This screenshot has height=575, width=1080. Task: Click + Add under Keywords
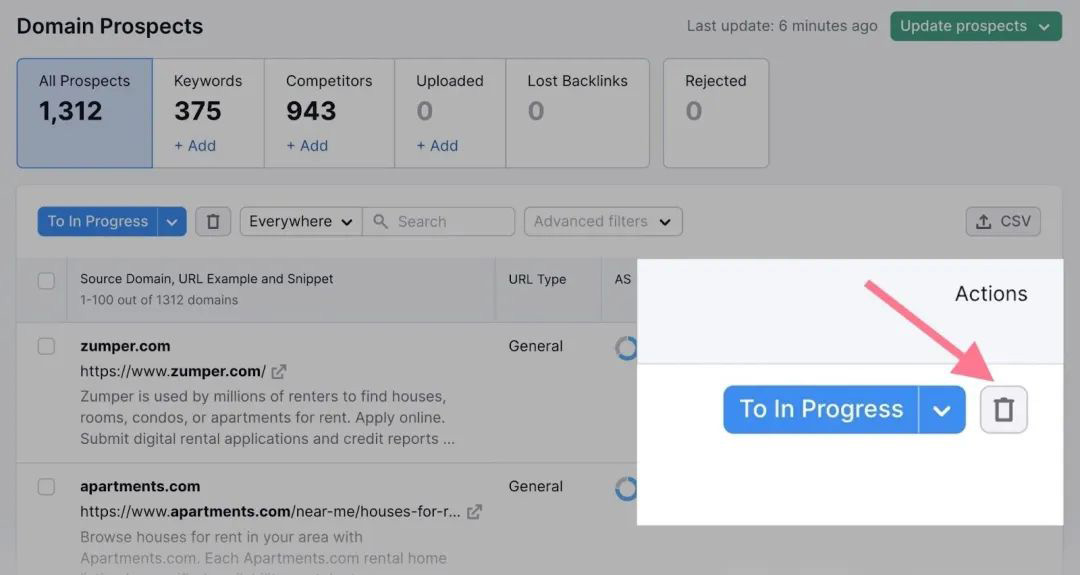click(195, 146)
